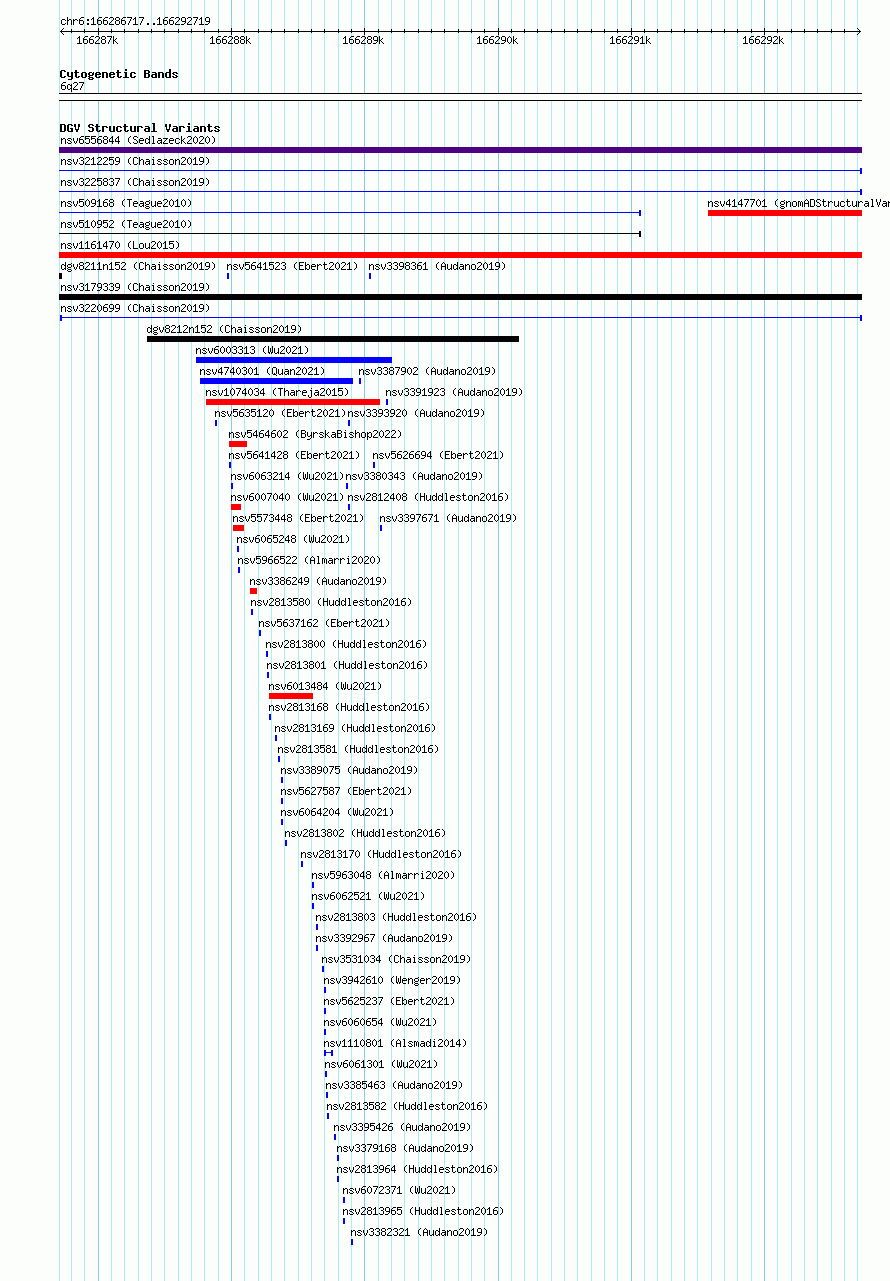Image resolution: width=890 pixels, height=1281 pixels.
Task: Click nsv2813800 (Huddleston2016) label
Action: (347, 644)
